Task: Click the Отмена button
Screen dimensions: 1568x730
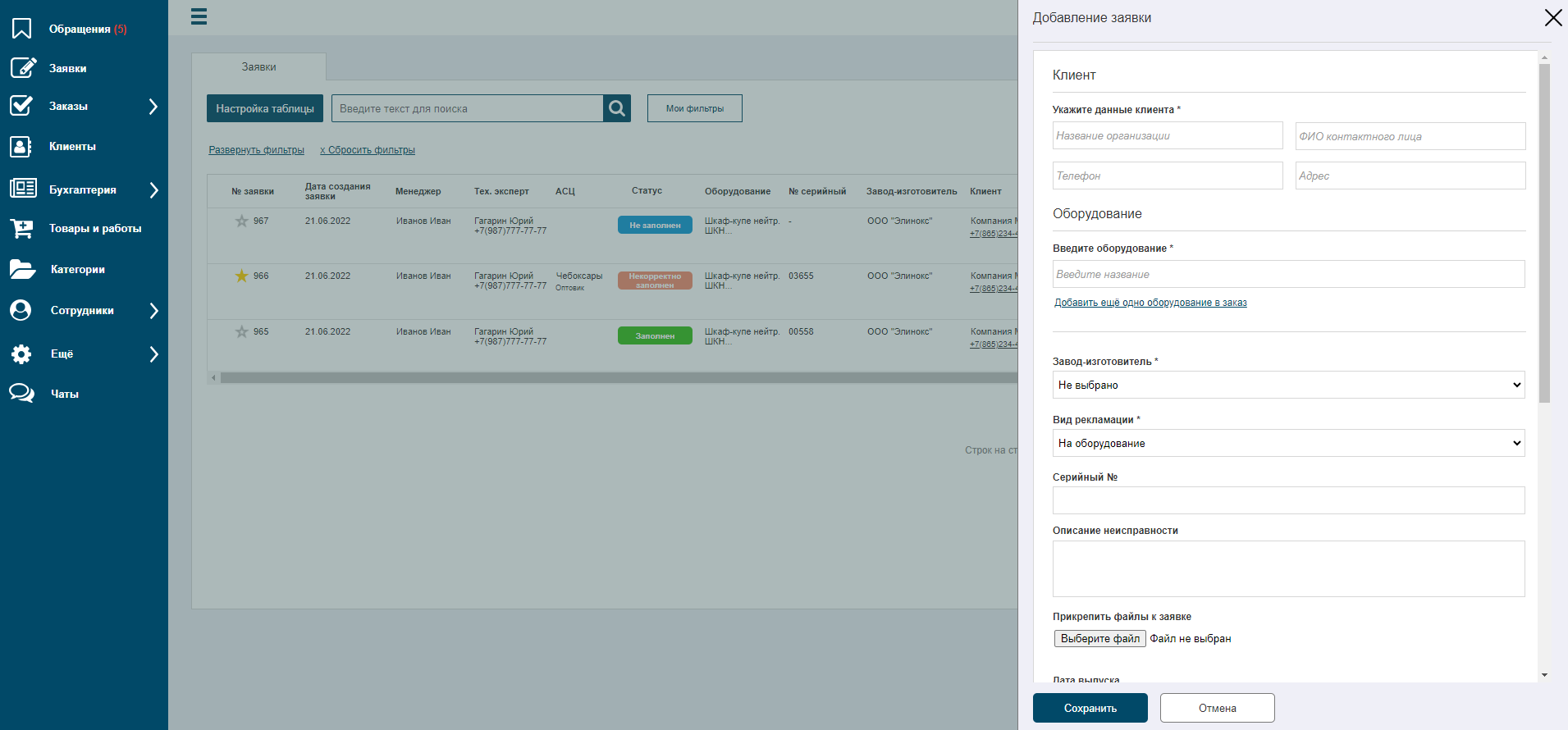Action: click(1217, 708)
